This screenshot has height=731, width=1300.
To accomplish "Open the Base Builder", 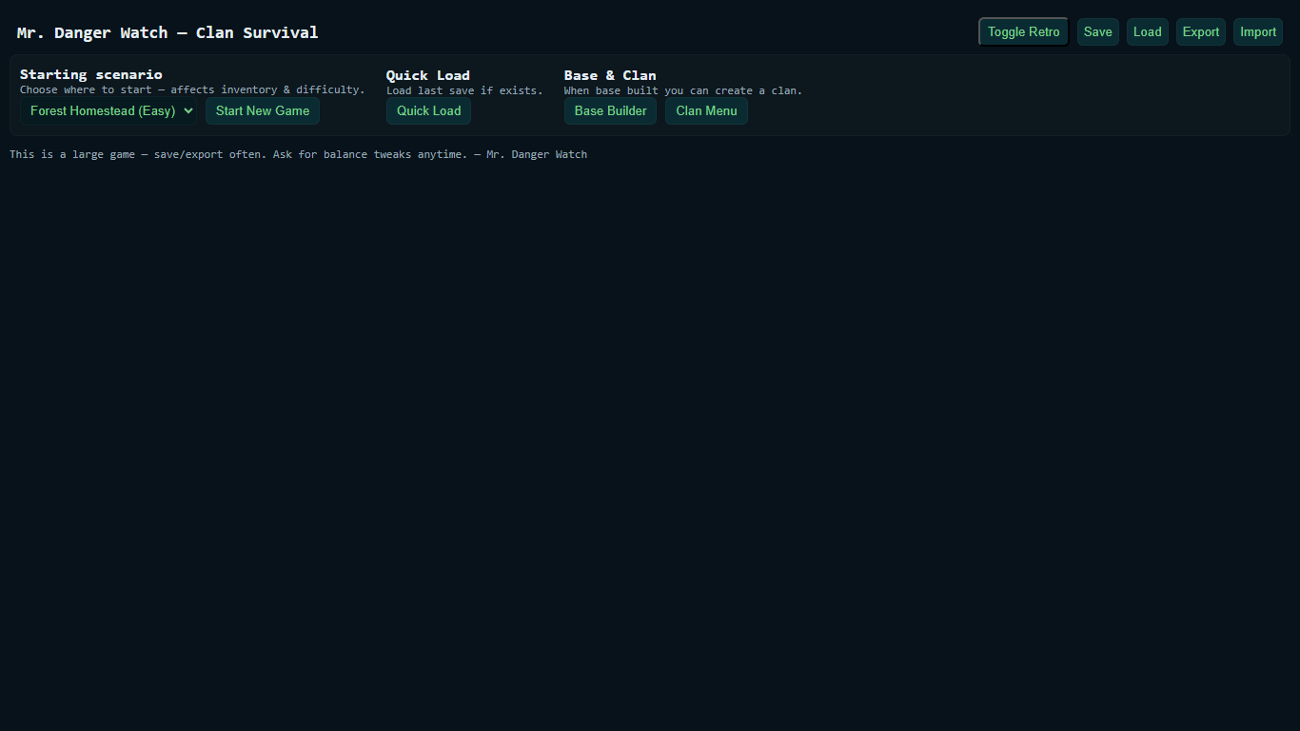I will point(610,110).
